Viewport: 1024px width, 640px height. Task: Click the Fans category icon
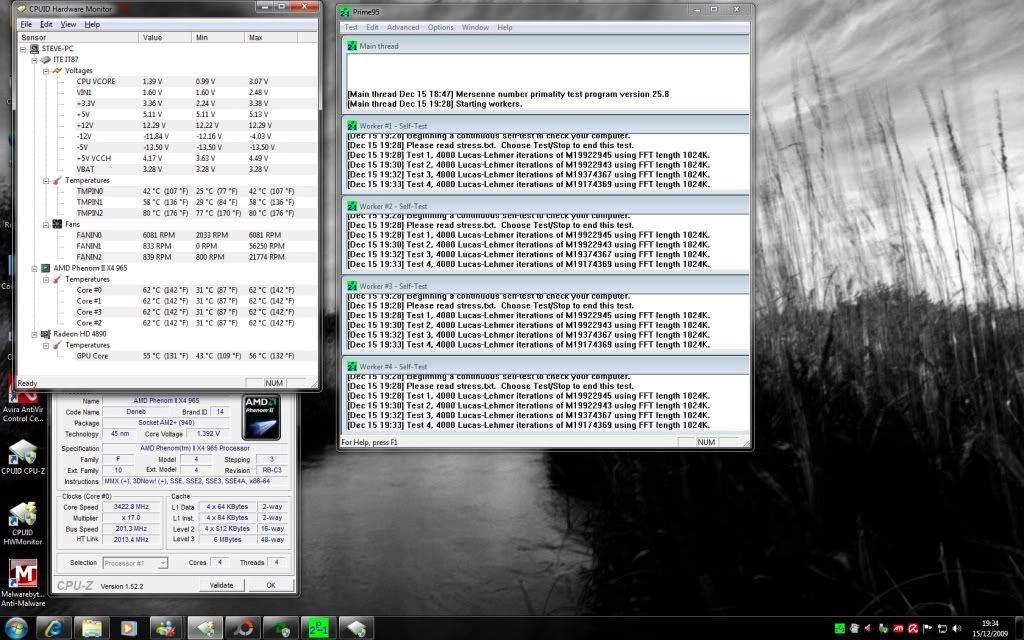click(x=57, y=224)
